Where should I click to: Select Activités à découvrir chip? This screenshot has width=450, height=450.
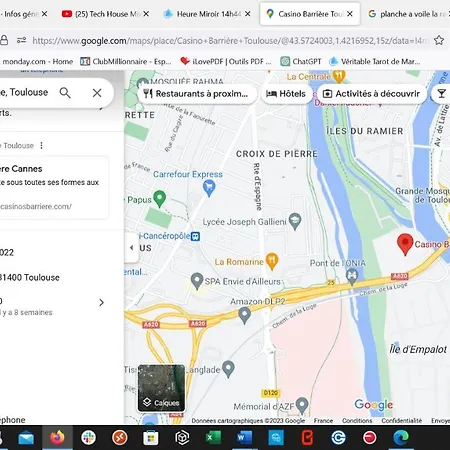pos(372,94)
